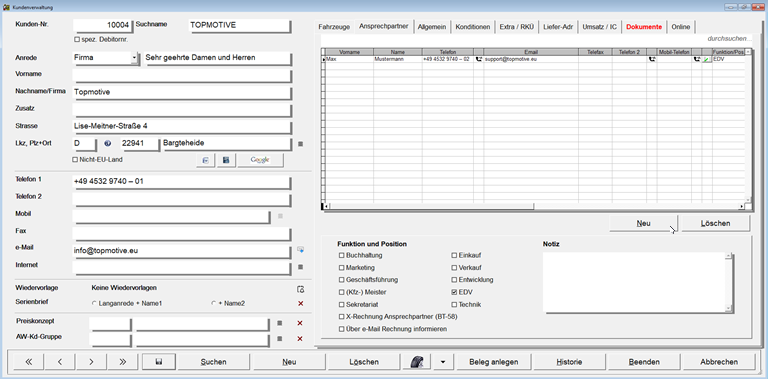This screenshot has height=379, width=768.
Task: Click the green pencil edit icon in Max row
Action: 706,59
